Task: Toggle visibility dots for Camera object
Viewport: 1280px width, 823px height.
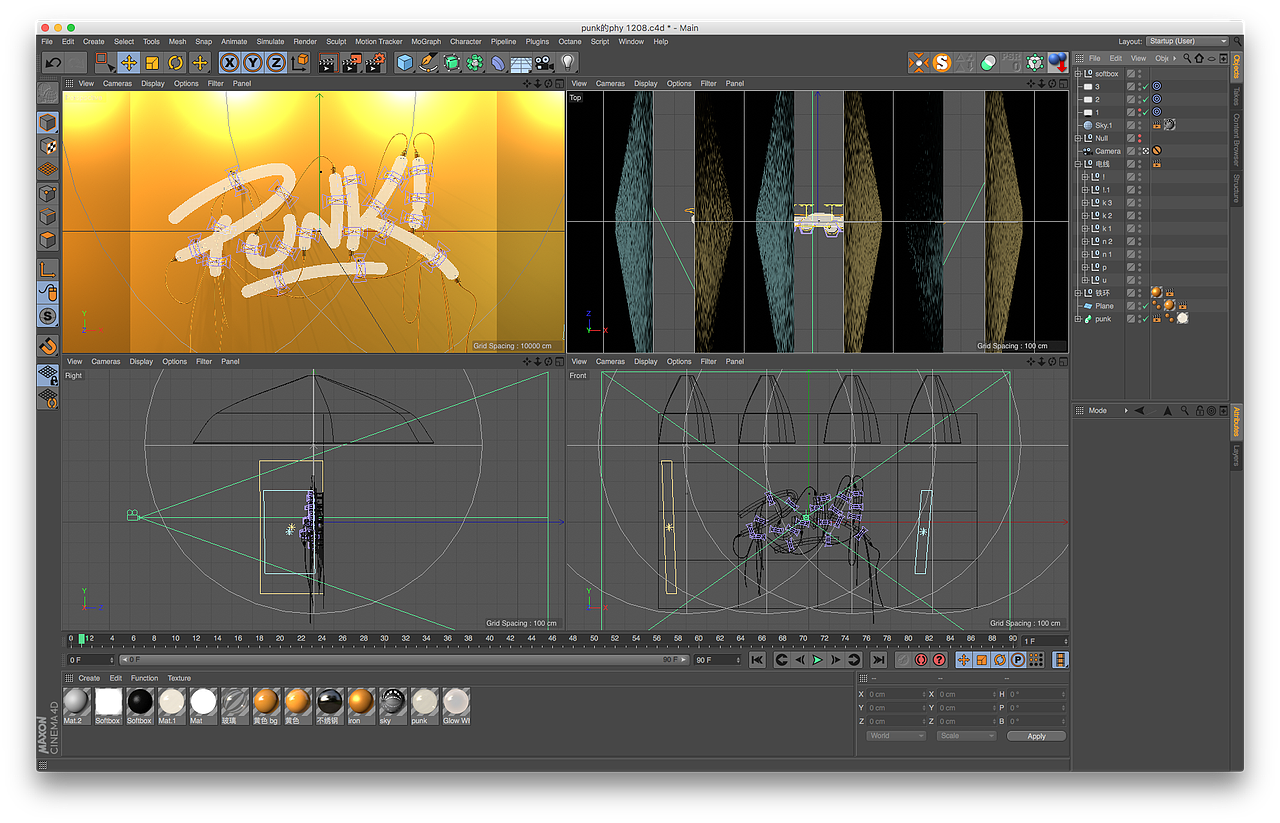Action: click(x=1139, y=151)
